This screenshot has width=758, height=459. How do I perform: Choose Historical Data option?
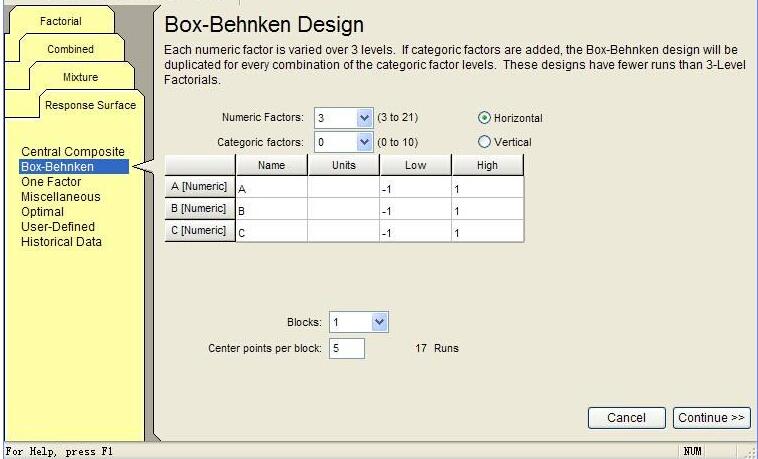tap(61, 242)
